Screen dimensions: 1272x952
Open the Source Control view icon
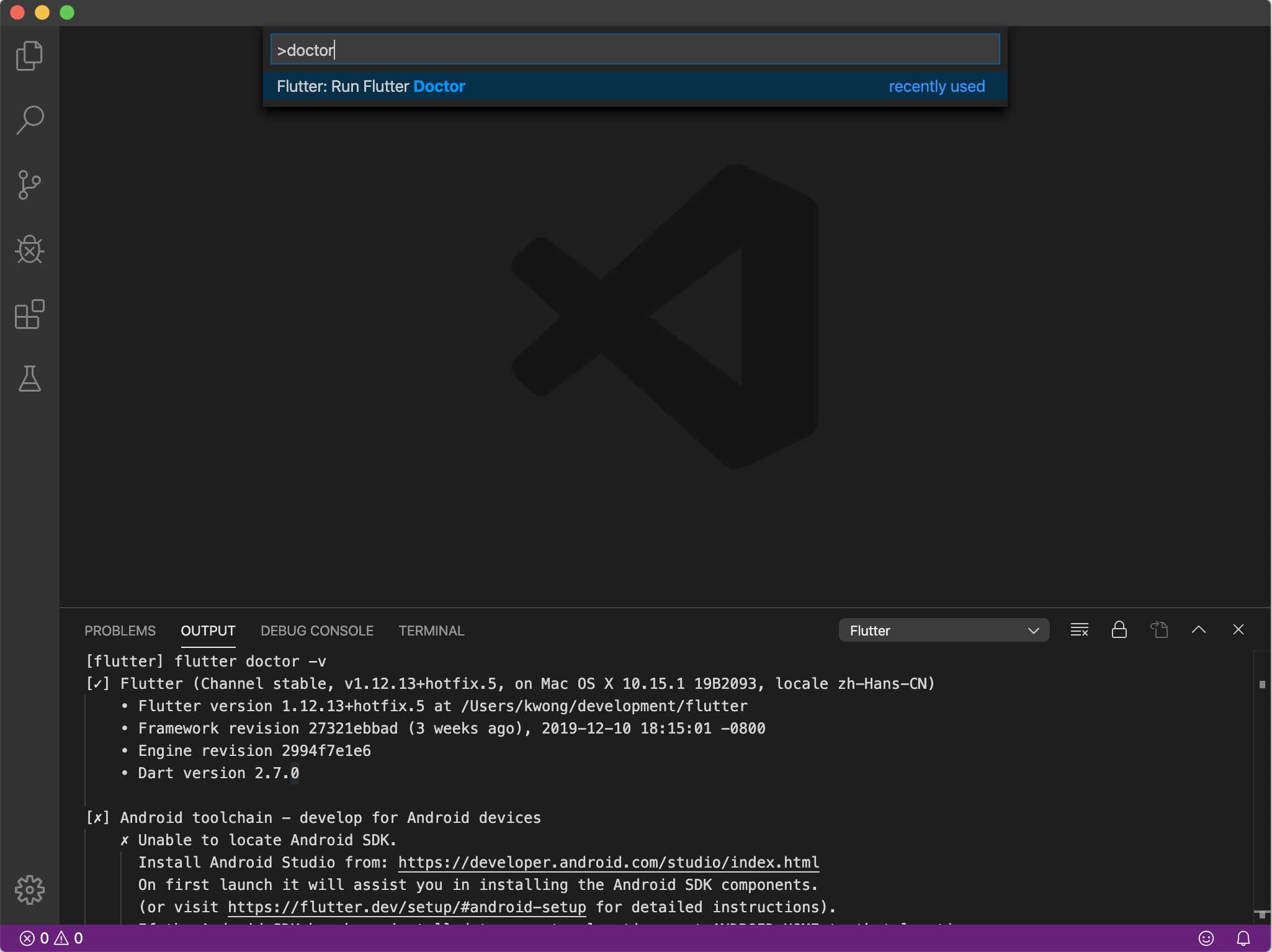pyautogui.click(x=29, y=185)
